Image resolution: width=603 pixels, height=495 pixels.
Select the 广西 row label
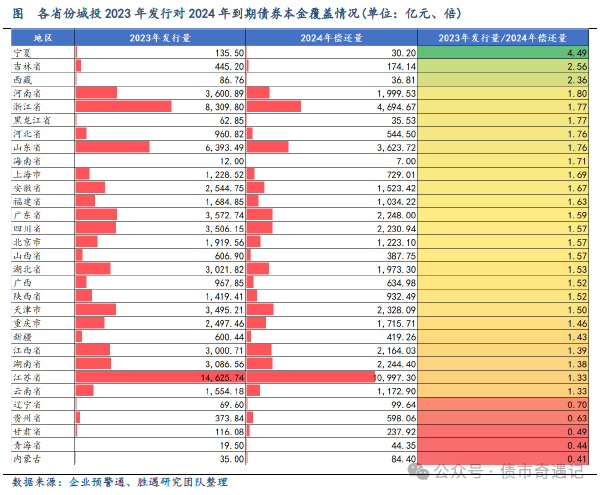coord(22,283)
